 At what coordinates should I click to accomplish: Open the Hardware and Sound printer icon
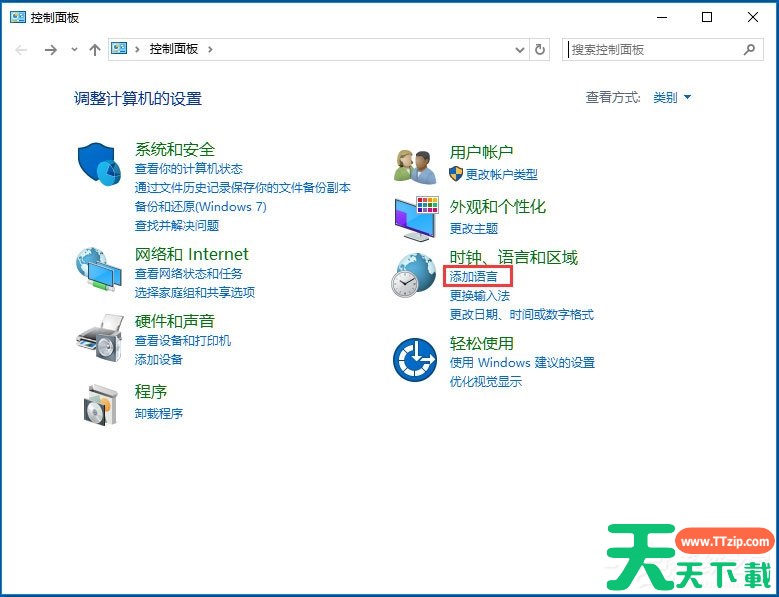(x=100, y=338)
